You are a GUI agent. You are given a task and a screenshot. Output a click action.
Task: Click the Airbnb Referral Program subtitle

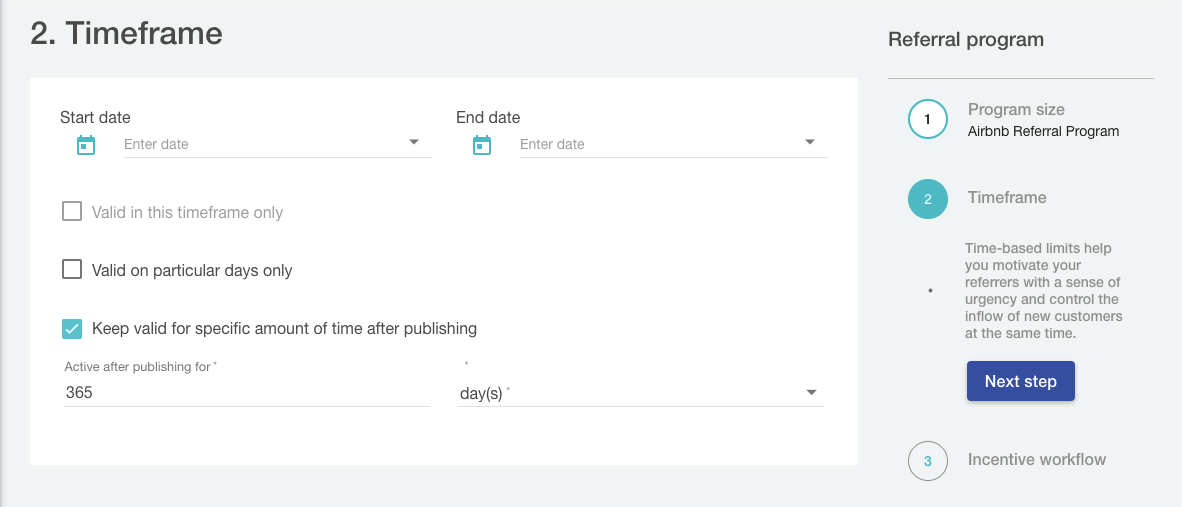click(x=1043, y=131)
